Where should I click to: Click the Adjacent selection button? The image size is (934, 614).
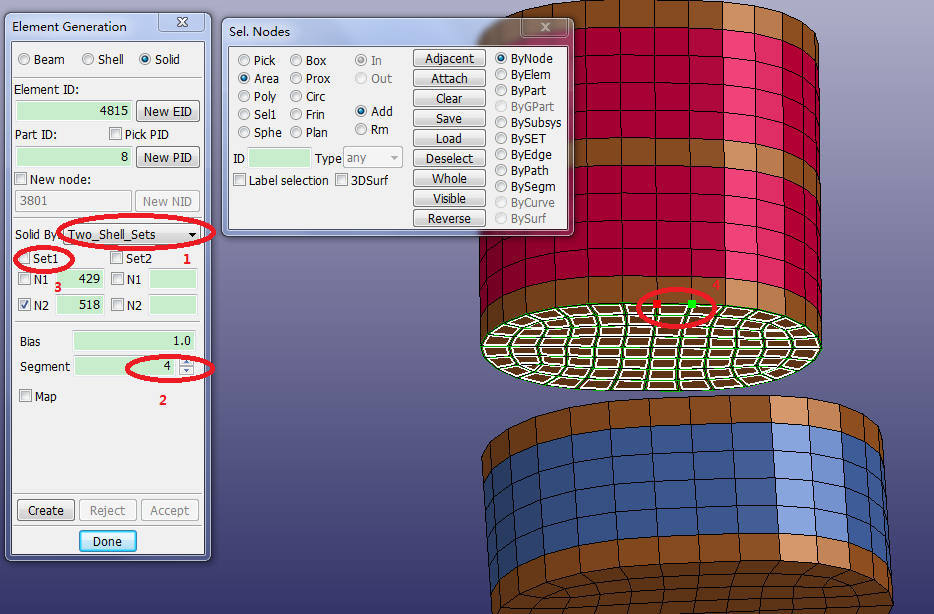449,59
